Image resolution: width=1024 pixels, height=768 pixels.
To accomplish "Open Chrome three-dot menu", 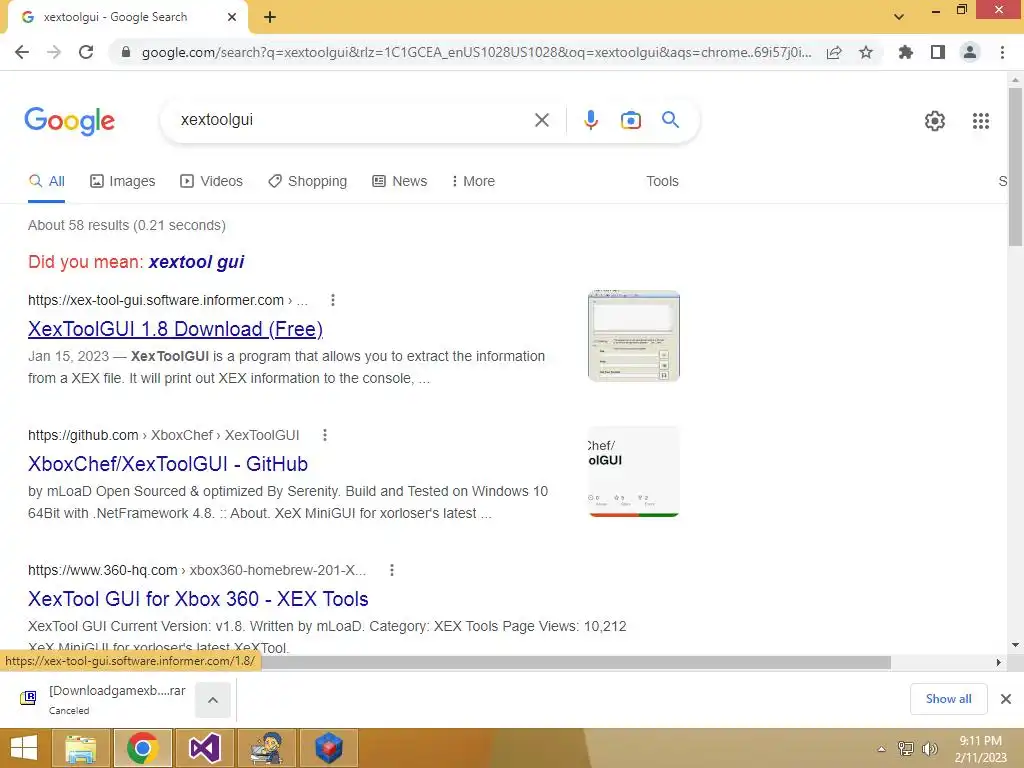I will point(1002,52).
